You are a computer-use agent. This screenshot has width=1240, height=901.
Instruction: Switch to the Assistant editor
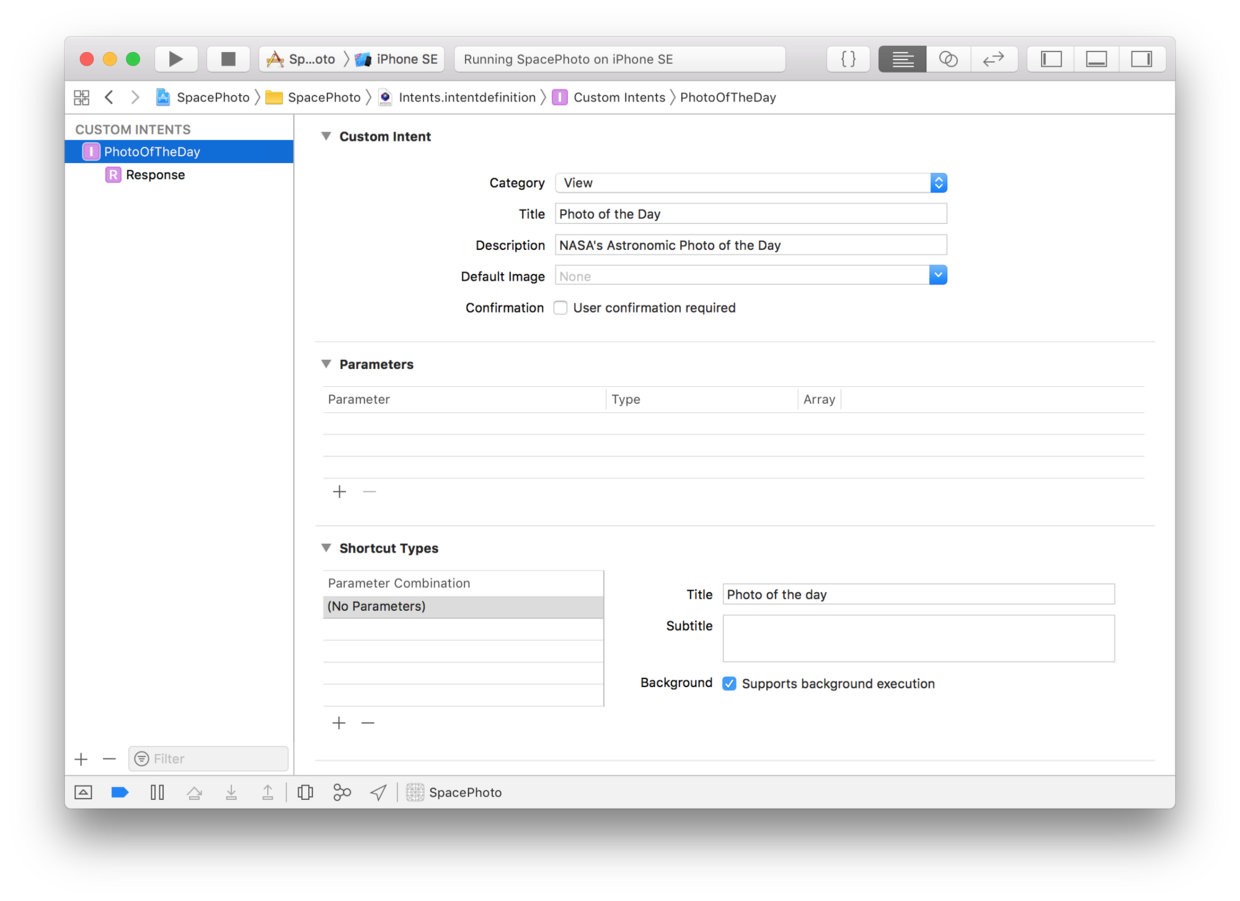948,59
